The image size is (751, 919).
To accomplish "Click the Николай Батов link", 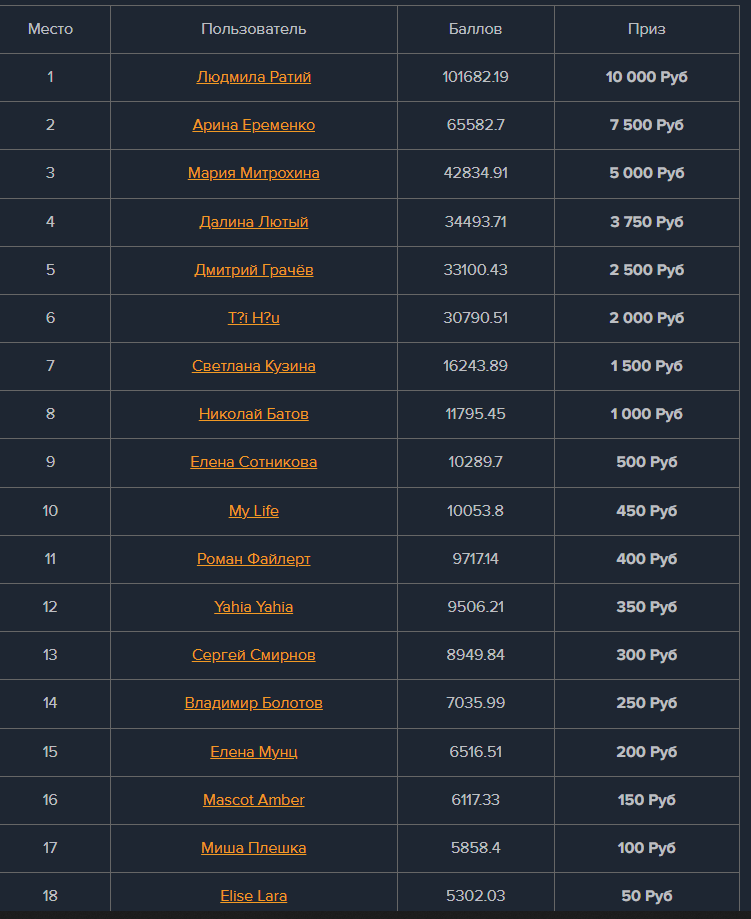I will 254,414.
